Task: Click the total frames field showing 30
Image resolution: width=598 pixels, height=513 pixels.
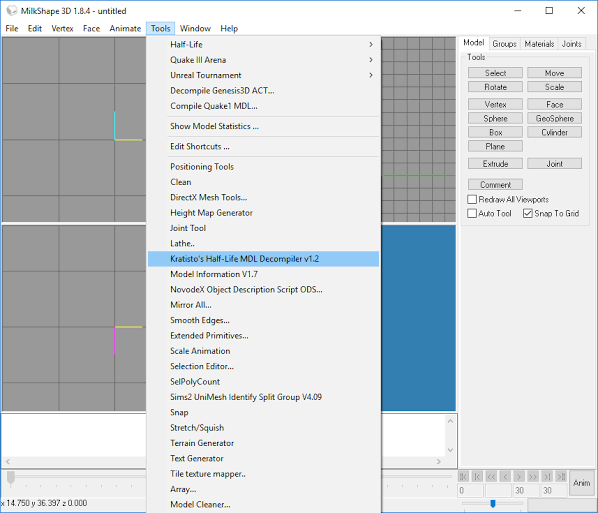Action: [554, 490]
